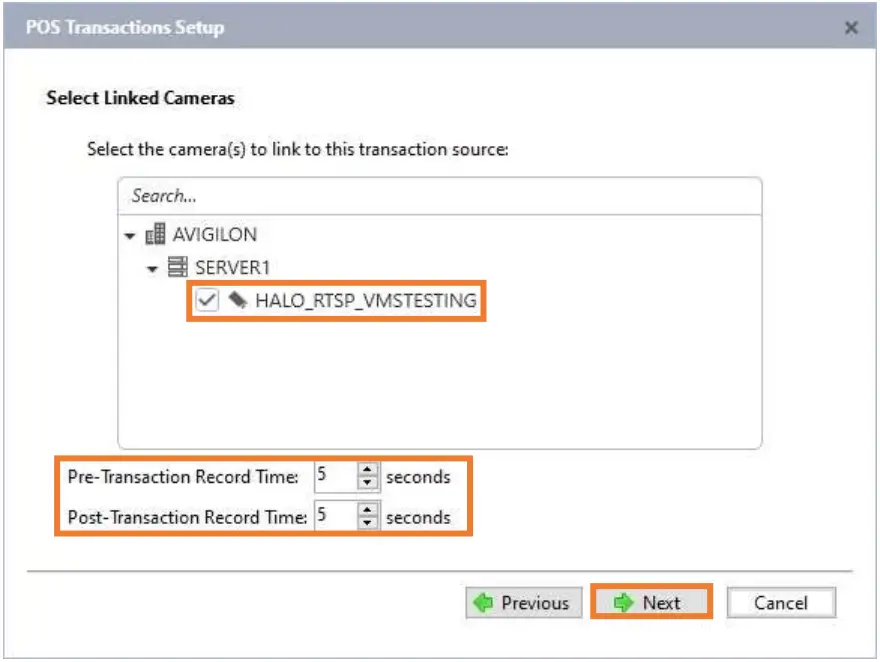880x662 pixels.
Task: Expand the AVIGILON disclosure triangle
Action: 130,234
